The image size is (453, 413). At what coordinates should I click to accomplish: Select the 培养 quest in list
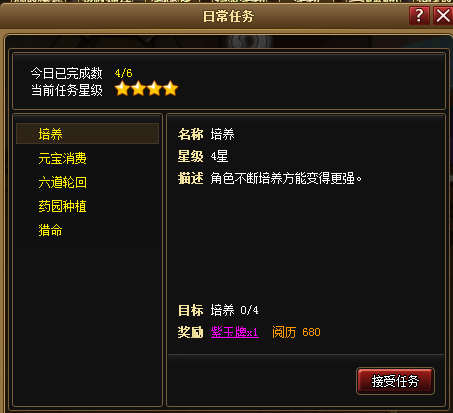(87, 134)
